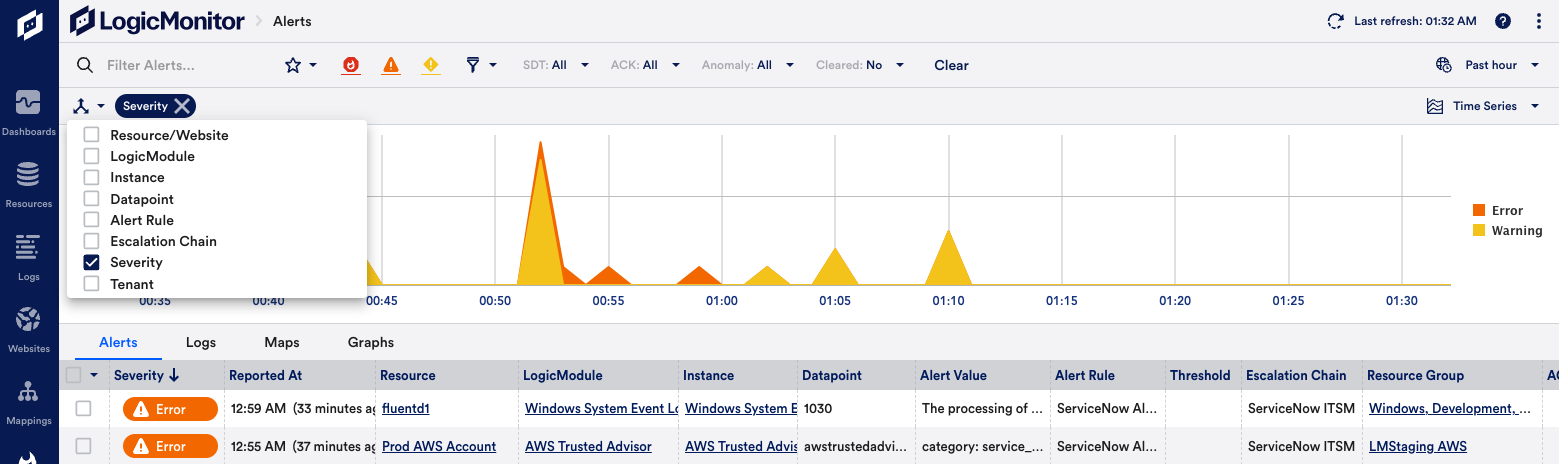The width and height of the screenshot is (1559, 464).
Task: Switch to the Logs tab
Action: pos(201,342)
